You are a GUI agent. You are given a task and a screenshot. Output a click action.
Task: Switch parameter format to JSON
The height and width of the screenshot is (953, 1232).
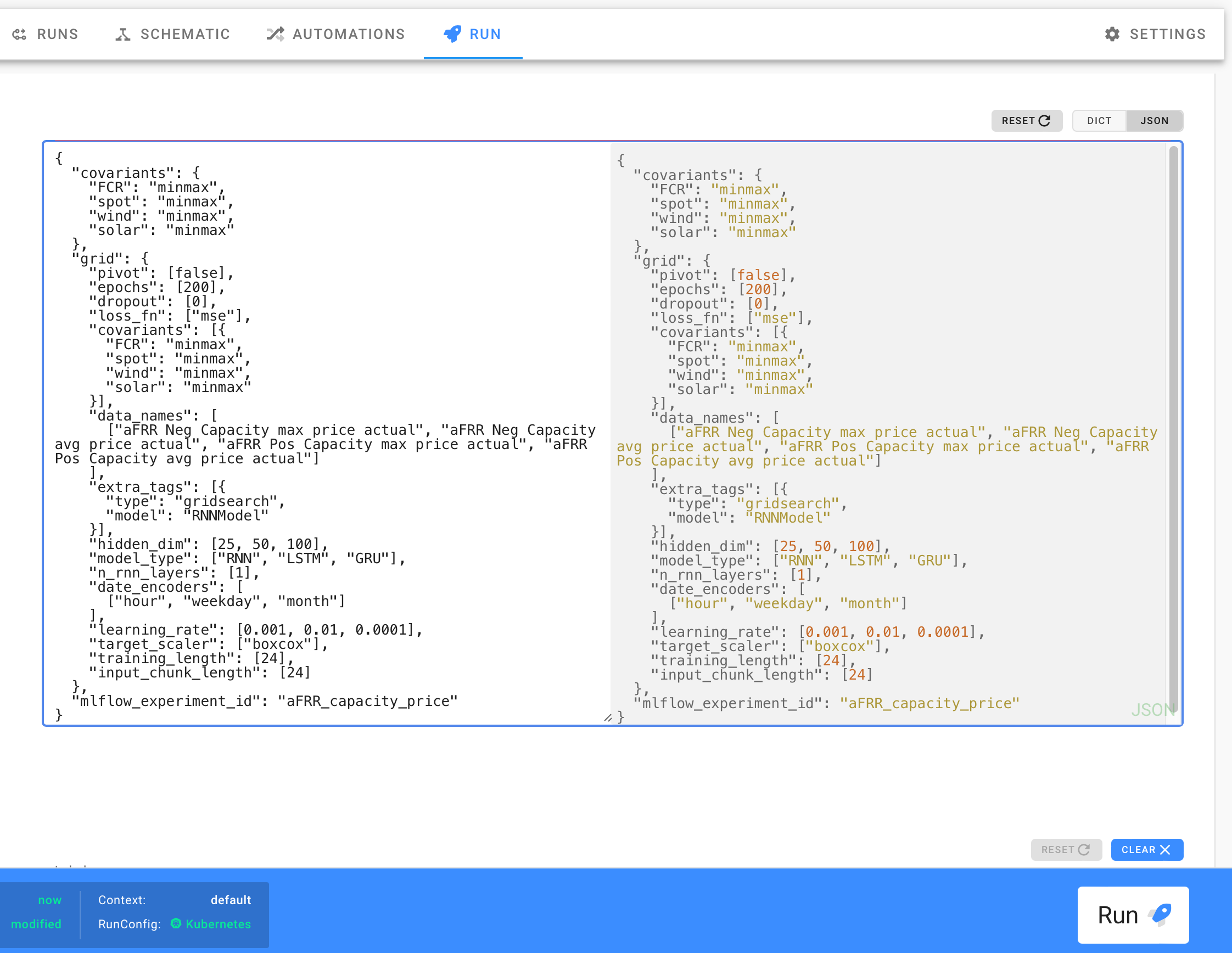pyautogui.click(x=1155, y=121)
